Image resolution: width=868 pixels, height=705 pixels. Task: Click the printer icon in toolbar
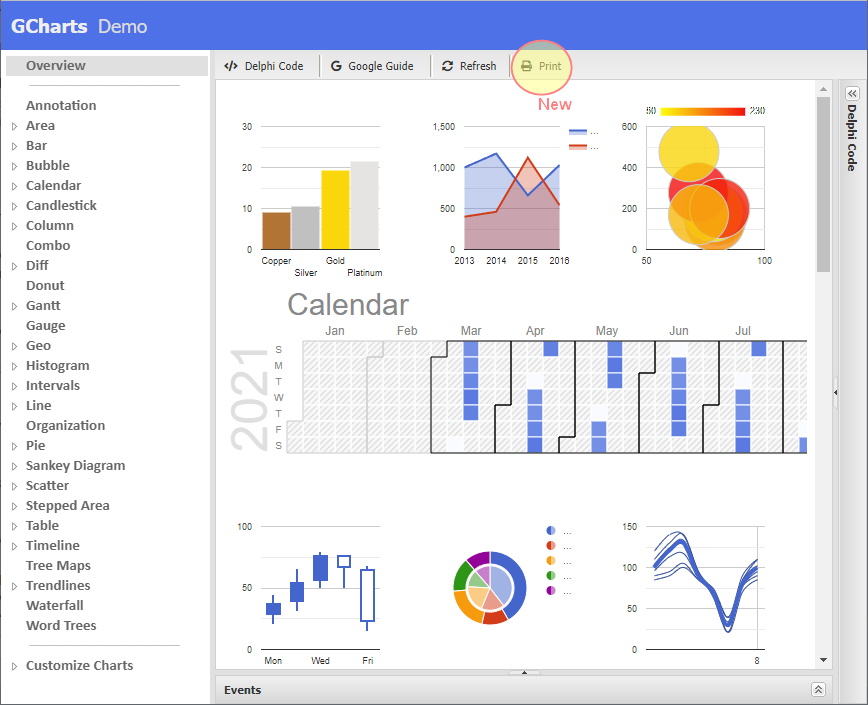pos(526,66)
